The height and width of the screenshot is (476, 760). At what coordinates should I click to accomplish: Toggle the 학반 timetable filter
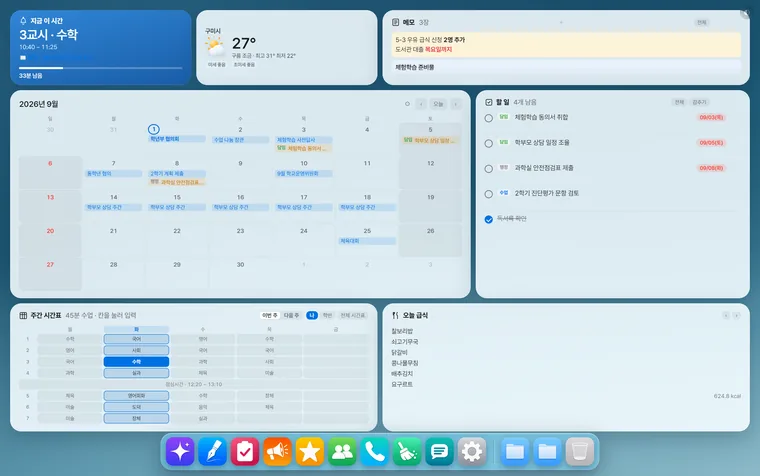[328, 316]
